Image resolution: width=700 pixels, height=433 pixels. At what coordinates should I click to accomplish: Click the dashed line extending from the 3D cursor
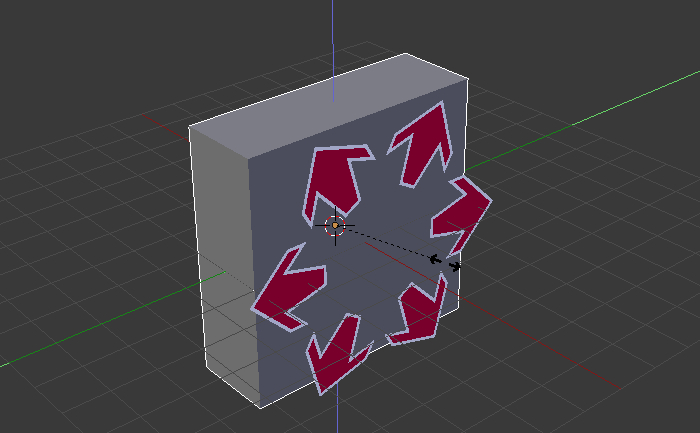tap(390, 244)
